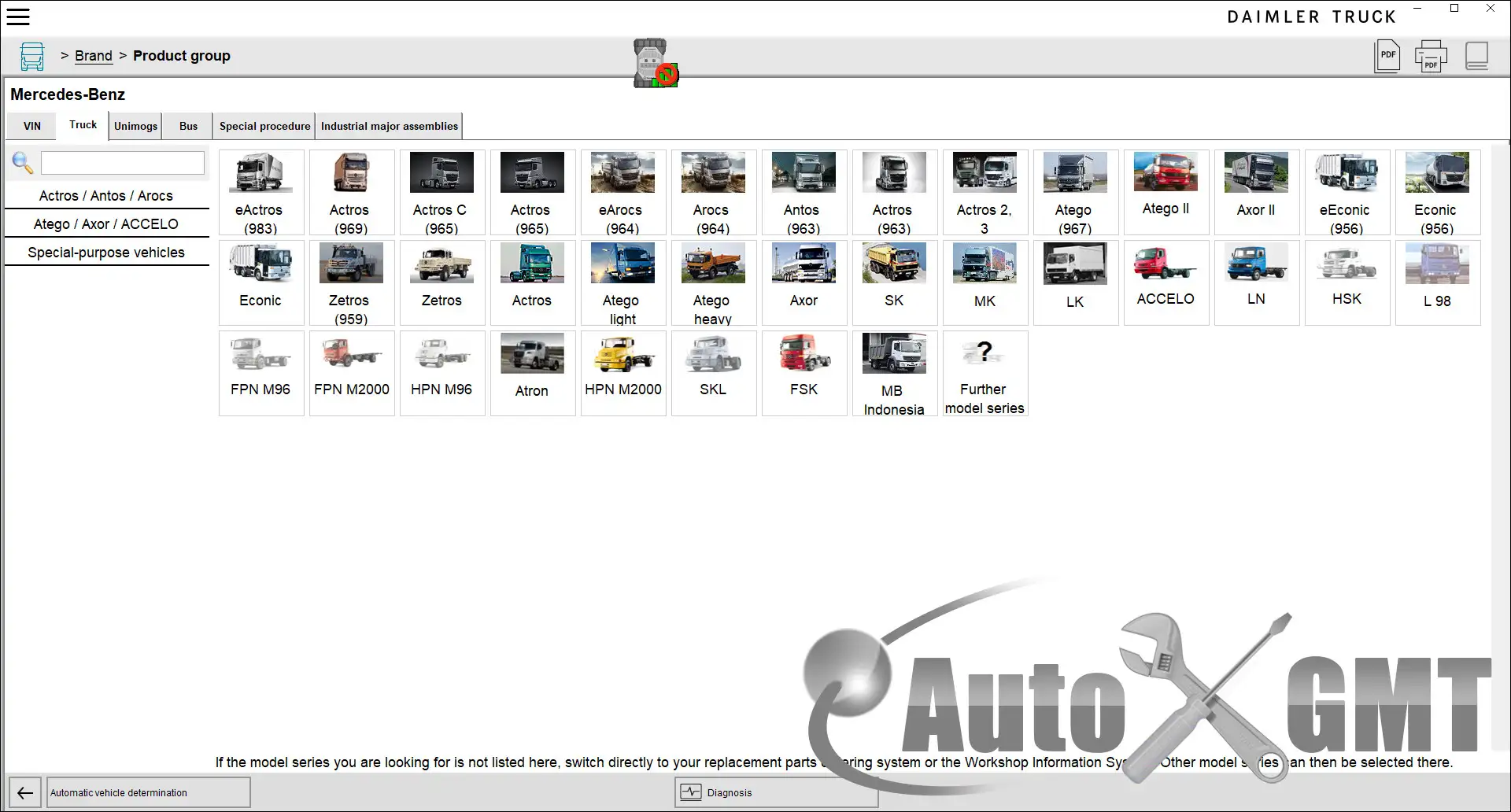This screenshot has height=812, width=1511.
Task: Choose the FPN M2000 tile
Action: pos(352,374)
